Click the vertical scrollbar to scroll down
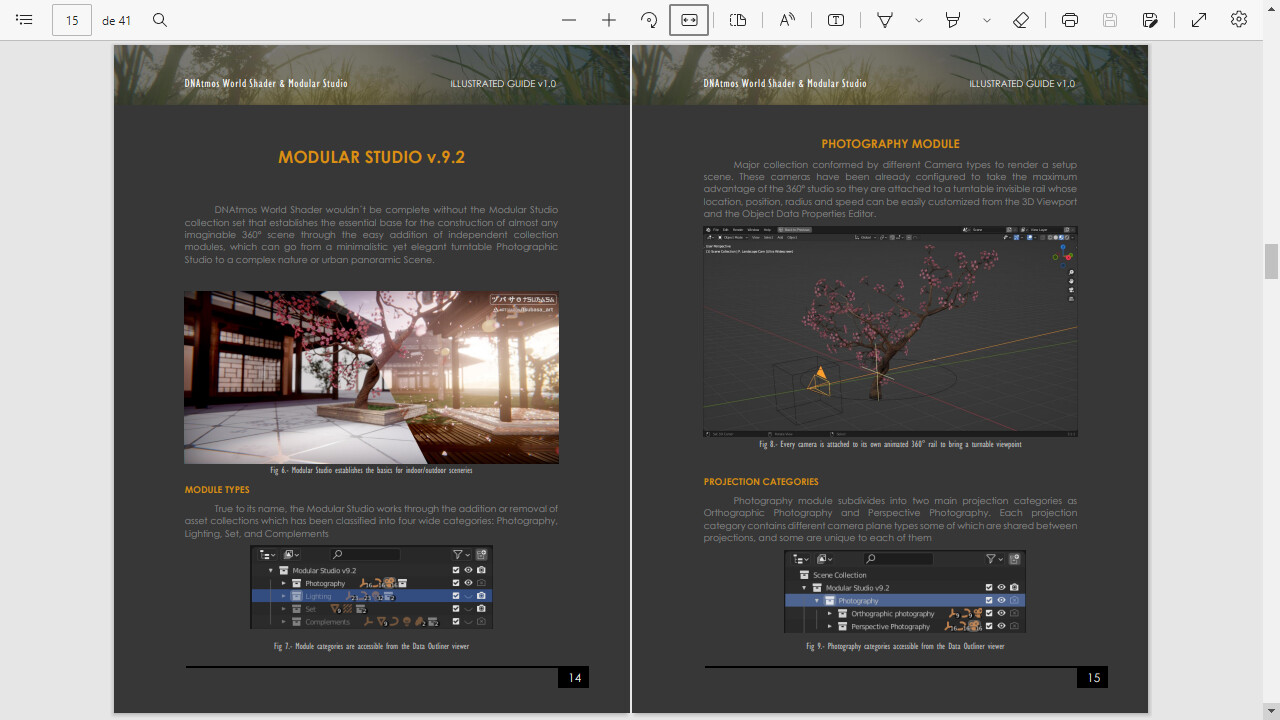The height and width of the screenshot is (720, 1280). pyautogui.click(x=1271, y=262)
